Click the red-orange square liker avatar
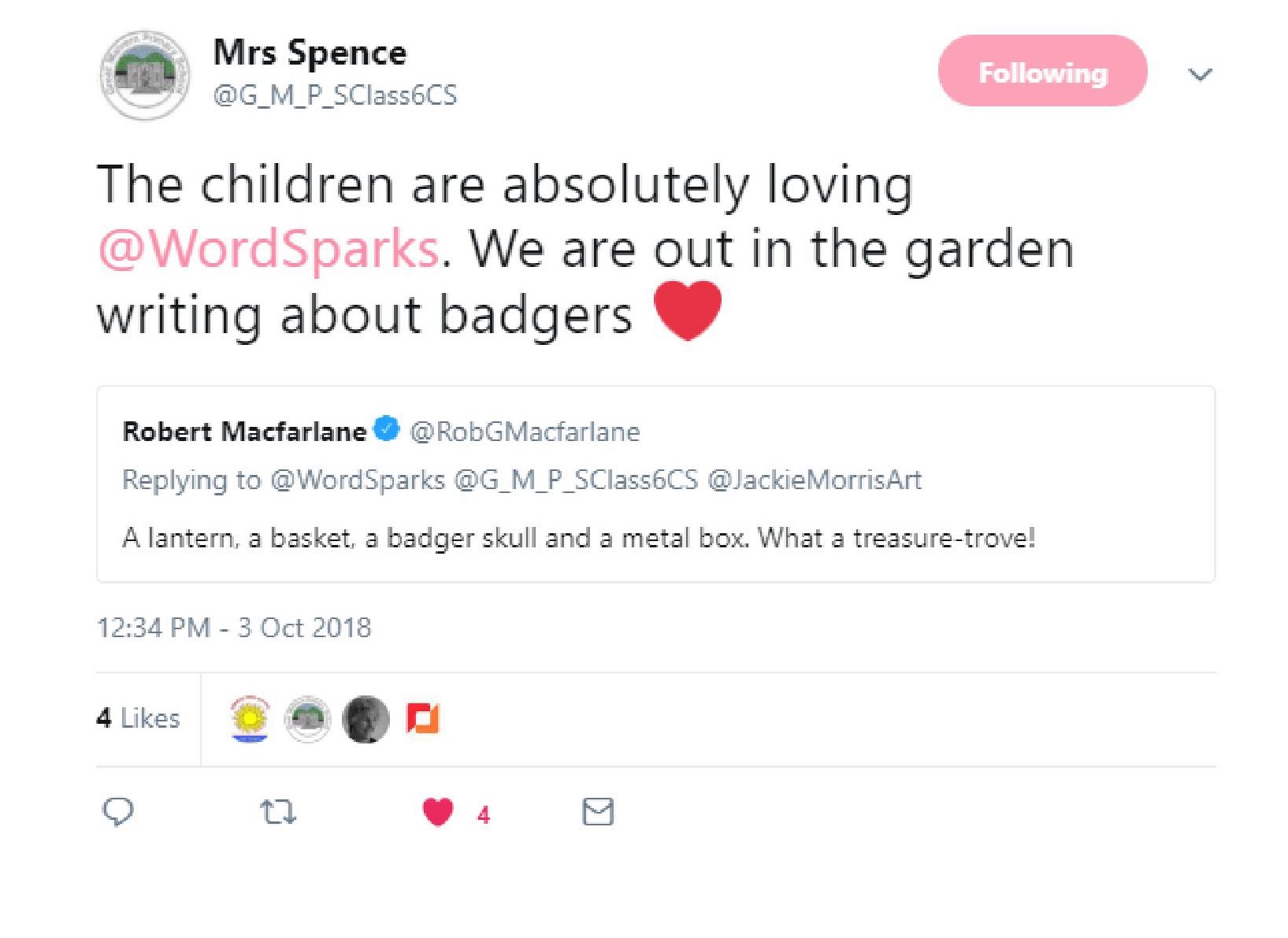This screenshot has width=1288, height=938. 423,718
